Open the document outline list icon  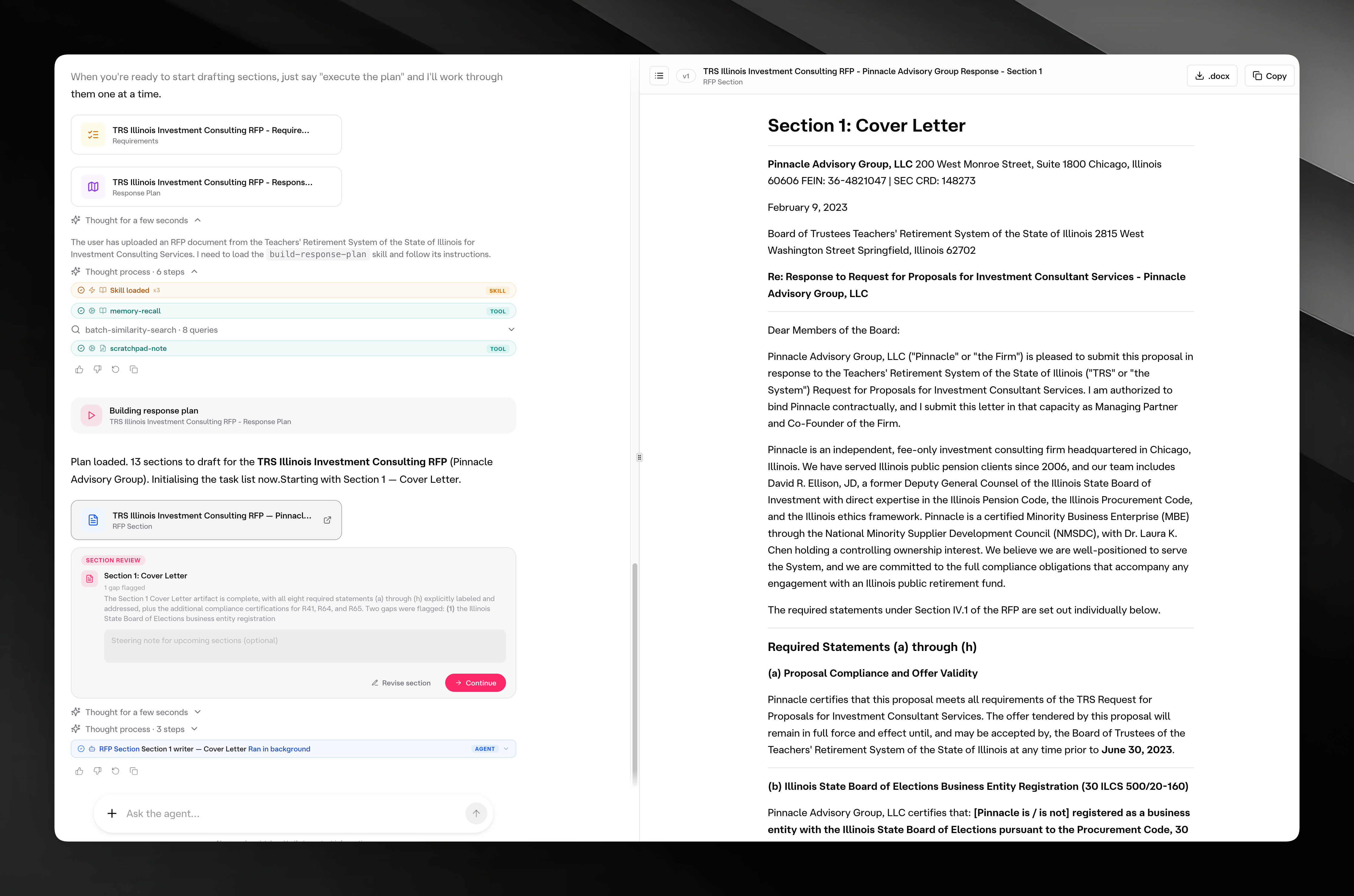[x=659, y=76]
